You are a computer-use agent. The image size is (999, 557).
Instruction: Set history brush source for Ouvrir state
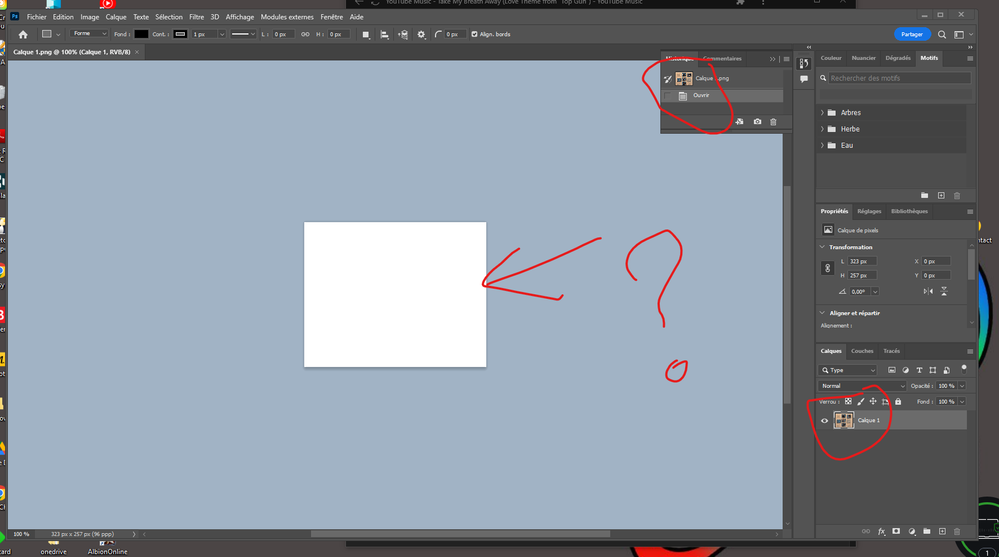(668, 96)
